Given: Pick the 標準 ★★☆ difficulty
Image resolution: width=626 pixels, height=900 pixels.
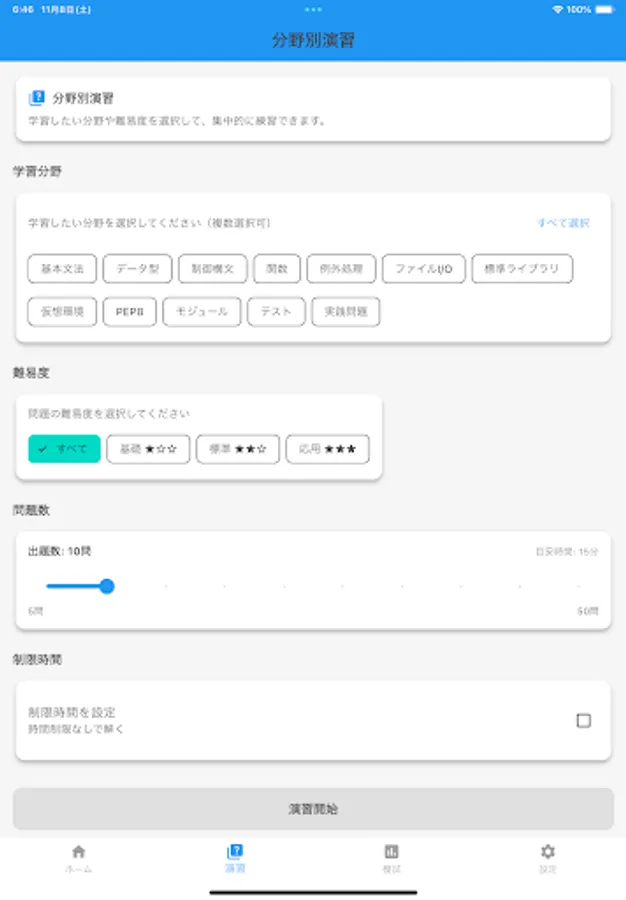Looking at the screenshot, I should pyautogui.click(x=236, y=449).
